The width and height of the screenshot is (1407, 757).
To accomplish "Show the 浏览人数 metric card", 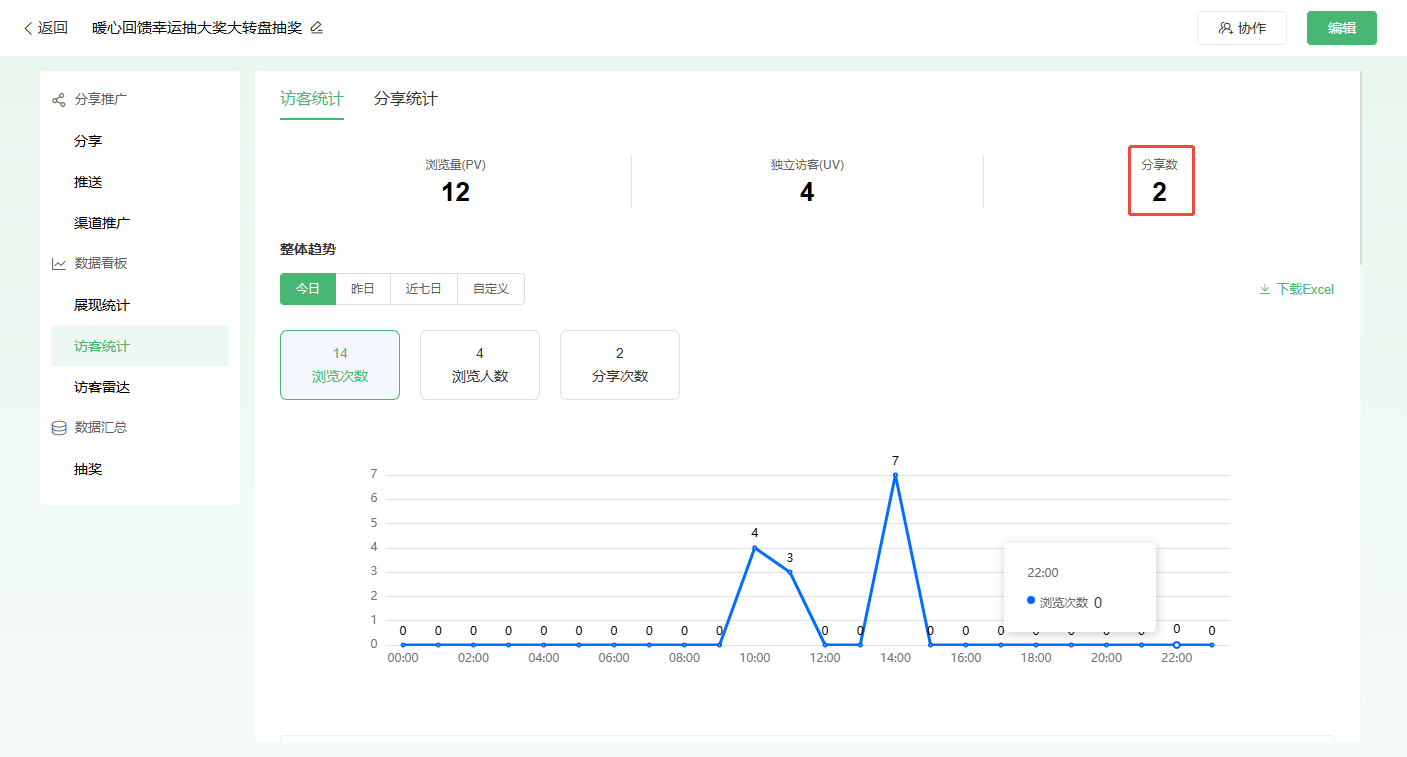I will [480, 365].
